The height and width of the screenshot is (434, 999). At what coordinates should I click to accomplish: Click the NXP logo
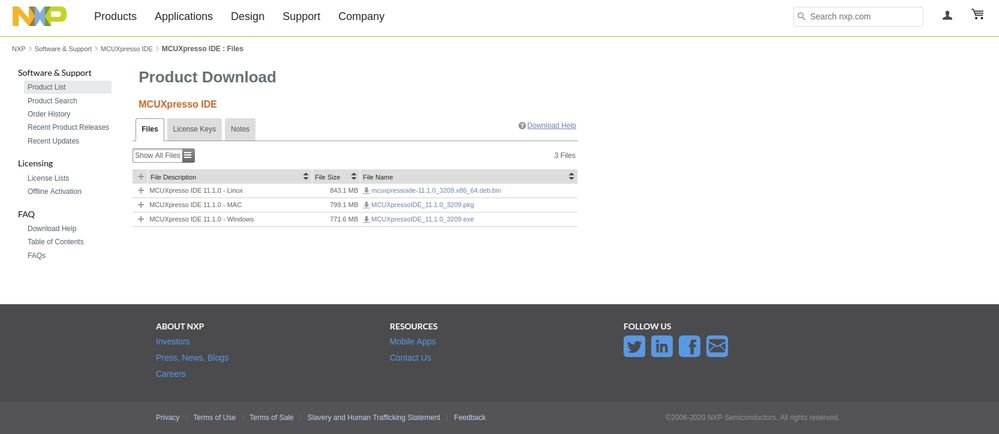(40, 17)
